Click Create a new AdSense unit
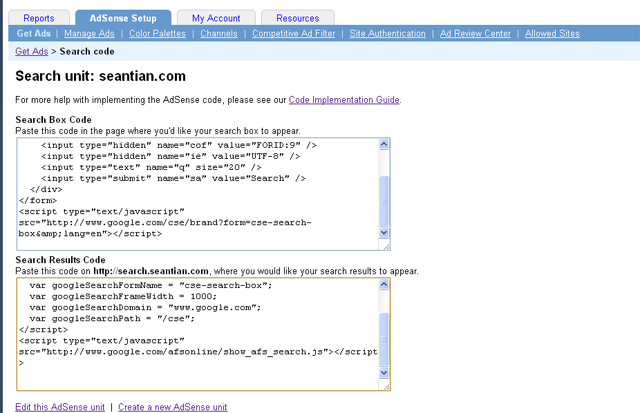 coord(173,407)
